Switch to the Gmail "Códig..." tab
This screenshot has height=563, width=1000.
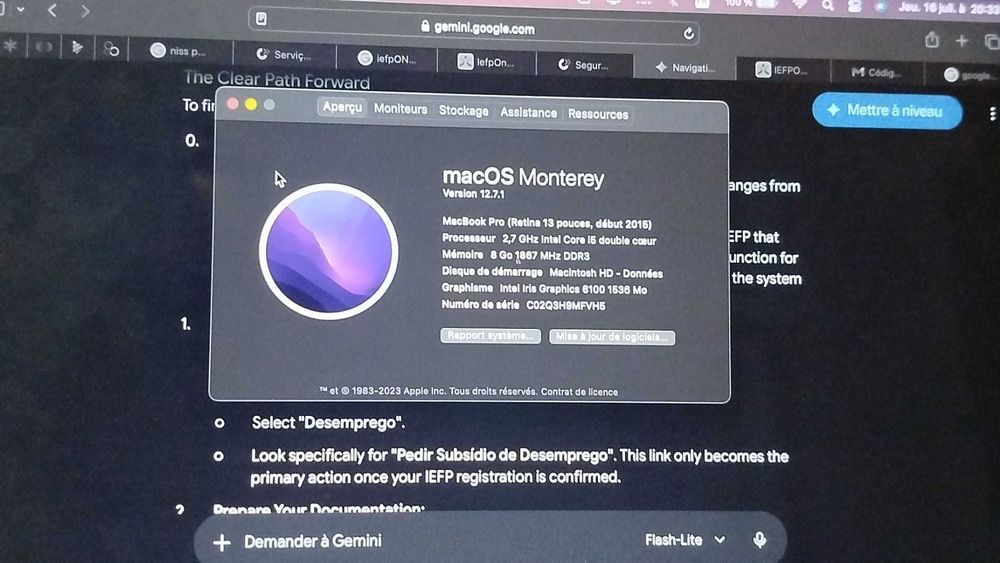click(x=877, y=73)
